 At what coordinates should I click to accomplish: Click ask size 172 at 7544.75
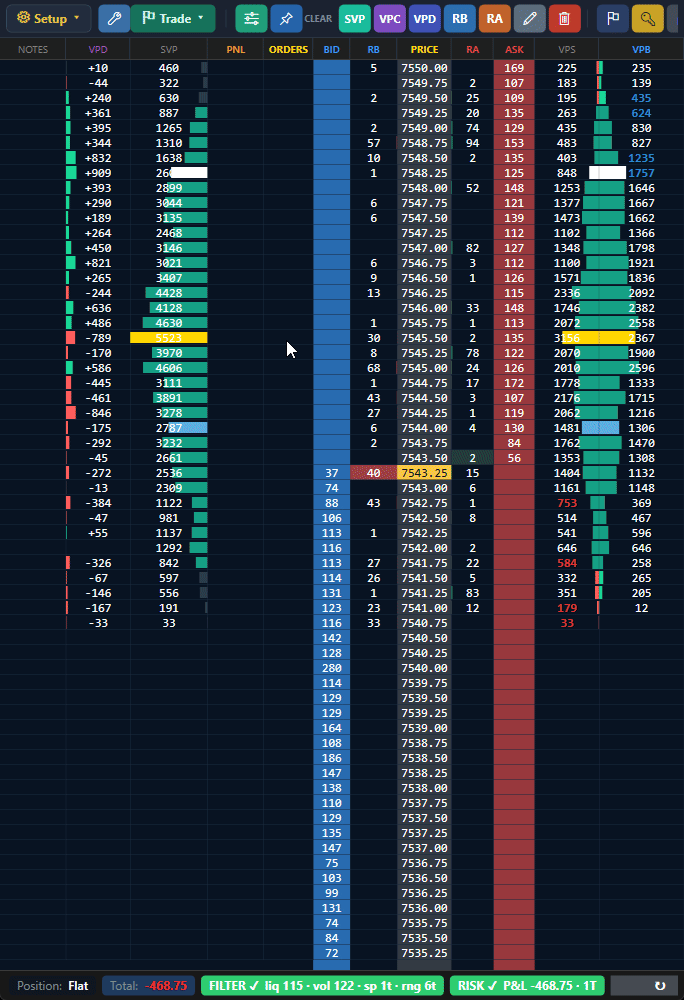[514, 383]
